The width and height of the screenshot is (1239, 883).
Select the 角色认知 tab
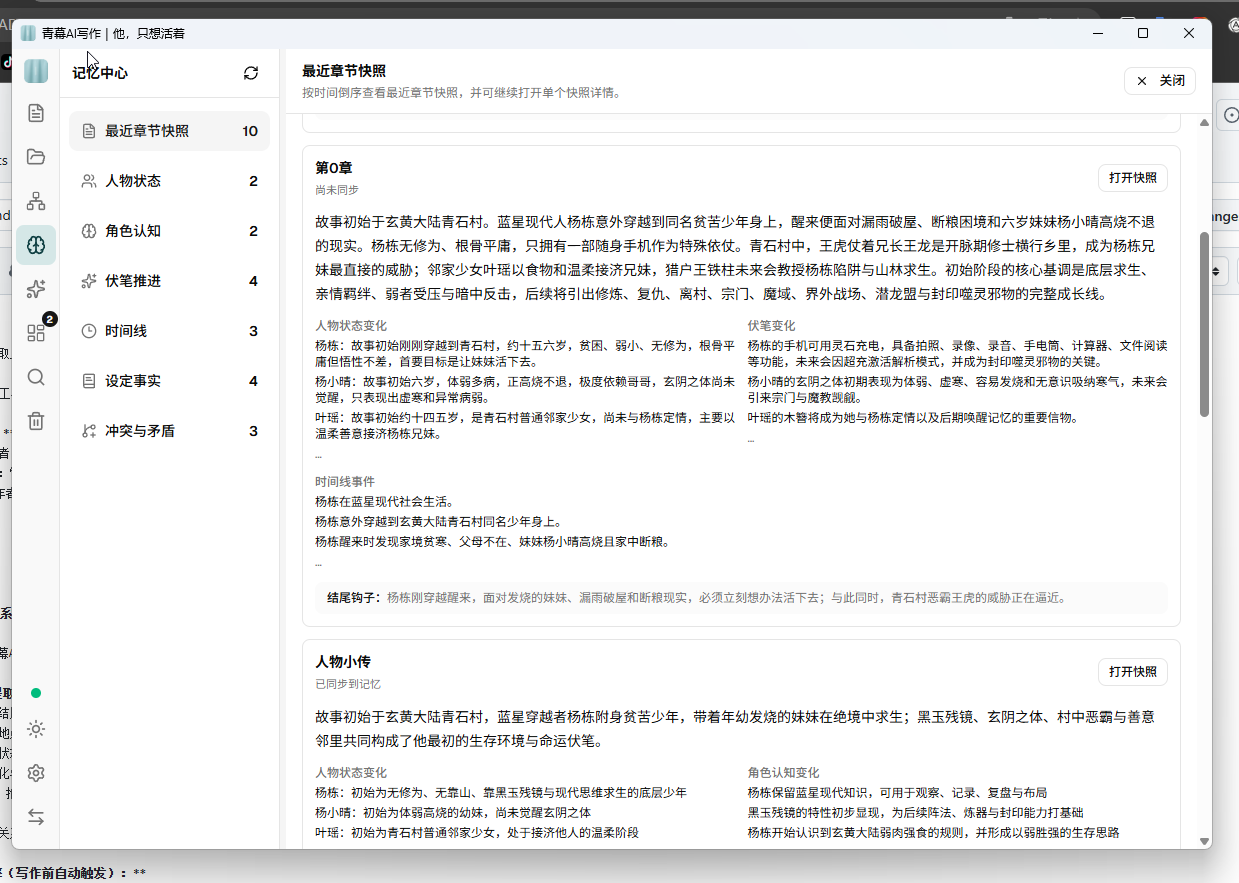[169, 231]
